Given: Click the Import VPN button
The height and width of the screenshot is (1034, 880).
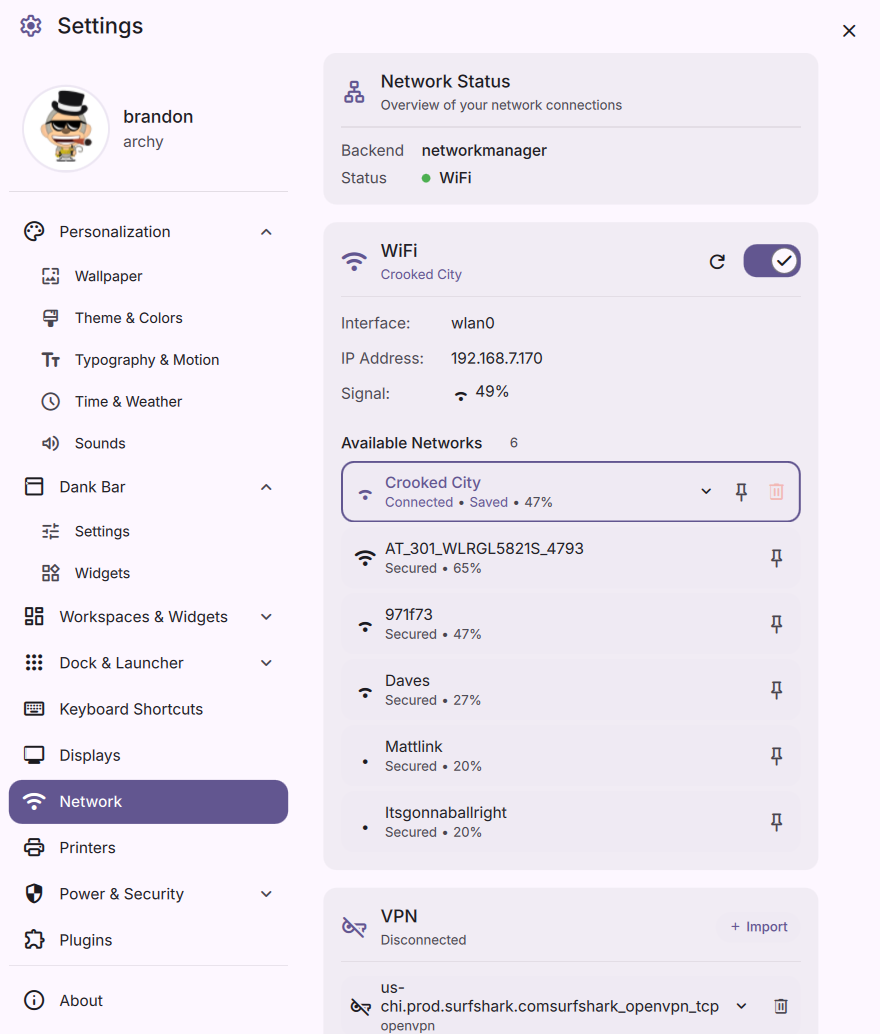Looking at the screenshot, I should tap(759, 927).
